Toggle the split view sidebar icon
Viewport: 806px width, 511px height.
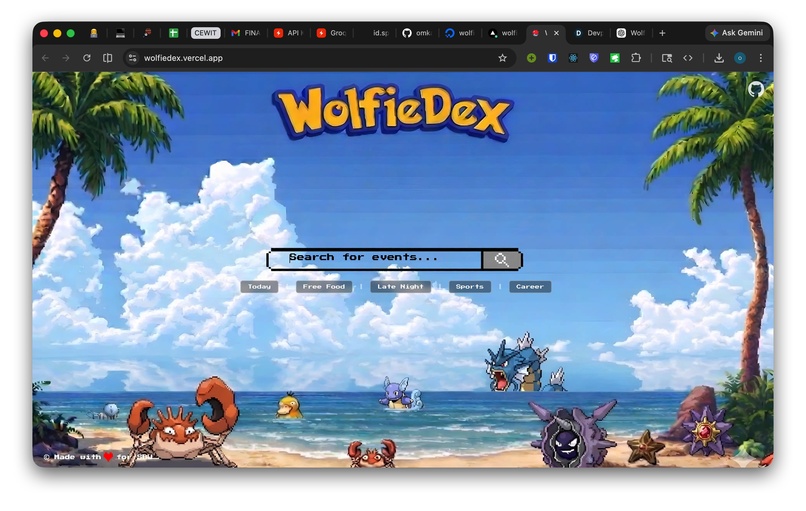coord(107,58)
